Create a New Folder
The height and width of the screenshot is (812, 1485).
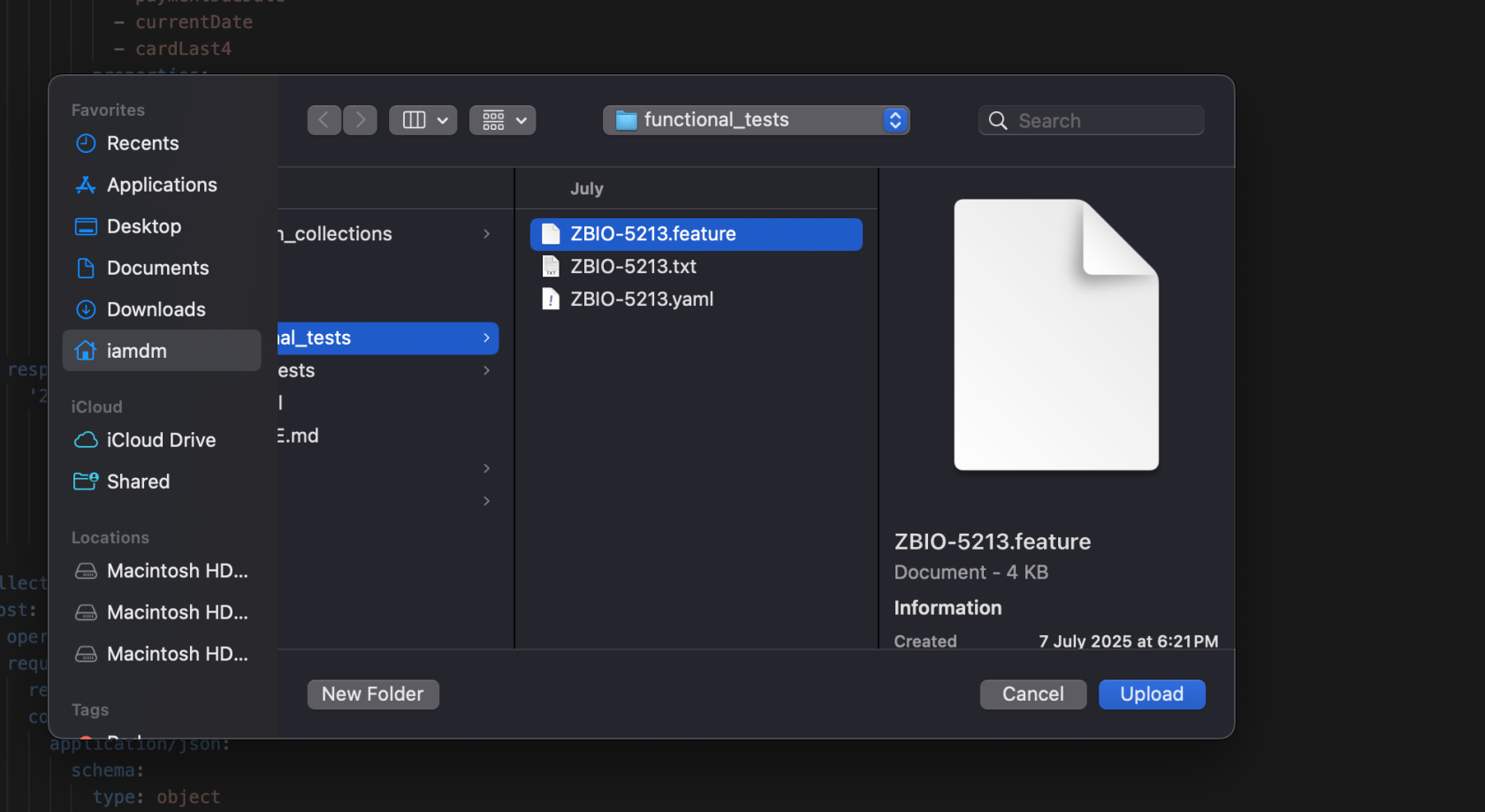pyautogui.click(x=373, y=694)
